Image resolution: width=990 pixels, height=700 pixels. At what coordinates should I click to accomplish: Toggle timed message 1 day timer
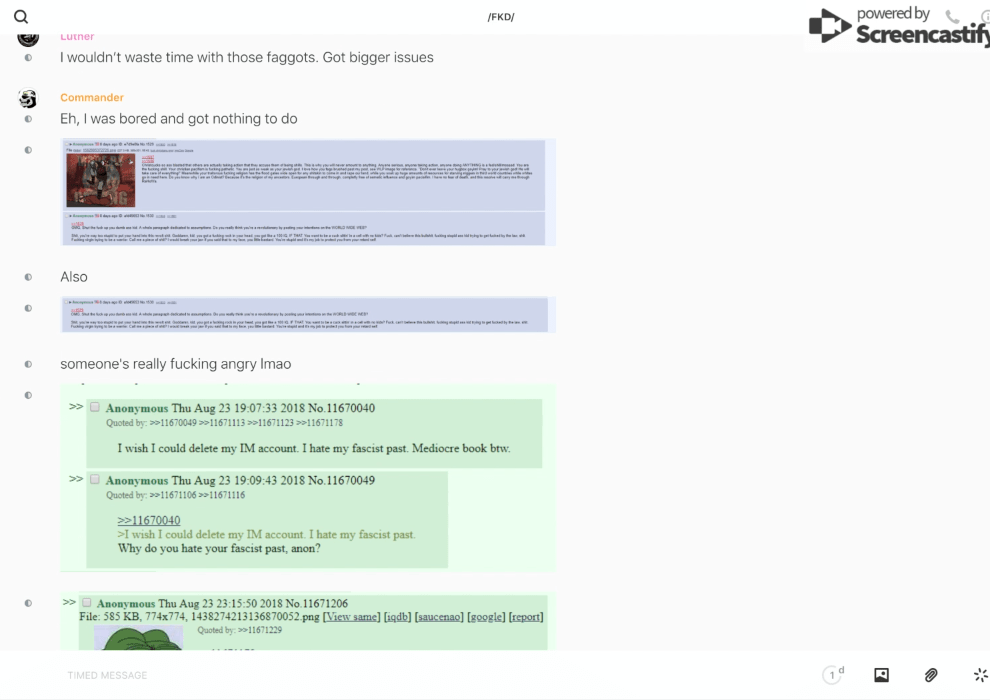pyautogui.click(x=833, y=675)
